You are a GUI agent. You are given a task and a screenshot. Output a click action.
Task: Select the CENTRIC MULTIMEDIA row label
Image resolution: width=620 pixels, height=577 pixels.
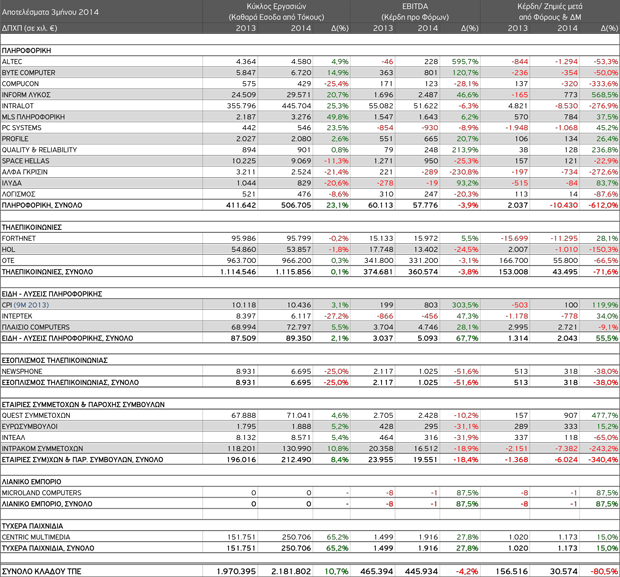coord(36,537)
